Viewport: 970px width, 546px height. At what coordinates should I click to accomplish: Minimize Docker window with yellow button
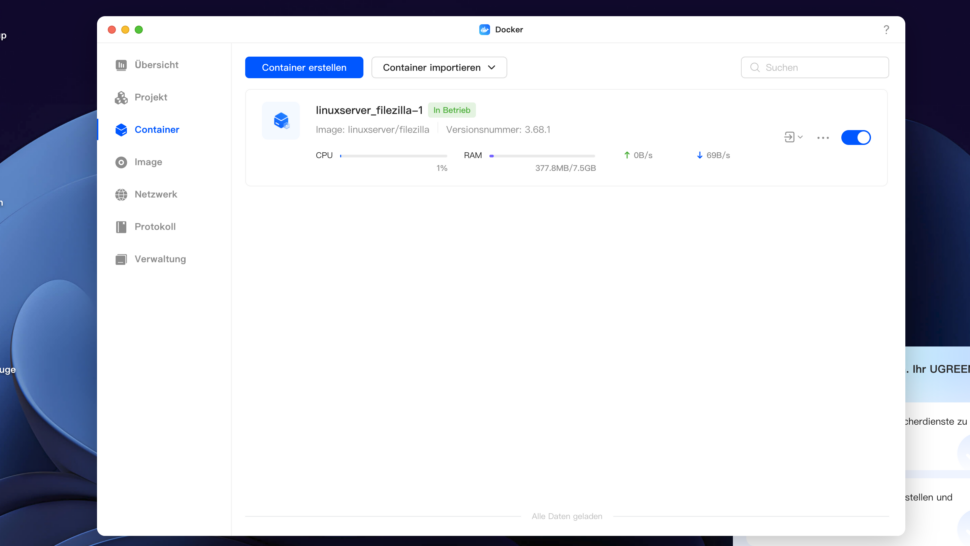(x=126, y=30)
